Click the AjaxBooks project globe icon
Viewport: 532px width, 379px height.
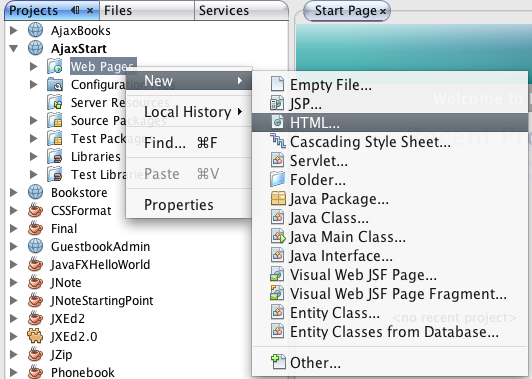coord(35,30)
